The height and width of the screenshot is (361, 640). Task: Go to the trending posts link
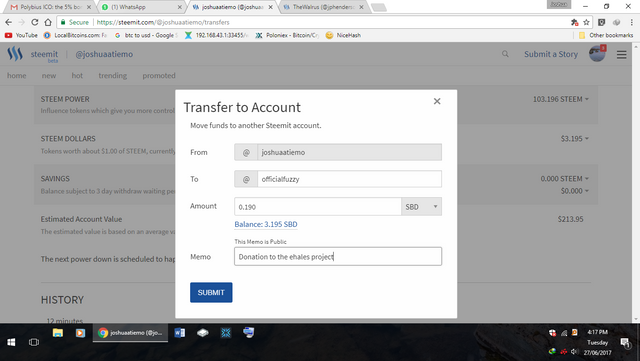(x=112, y=76)
